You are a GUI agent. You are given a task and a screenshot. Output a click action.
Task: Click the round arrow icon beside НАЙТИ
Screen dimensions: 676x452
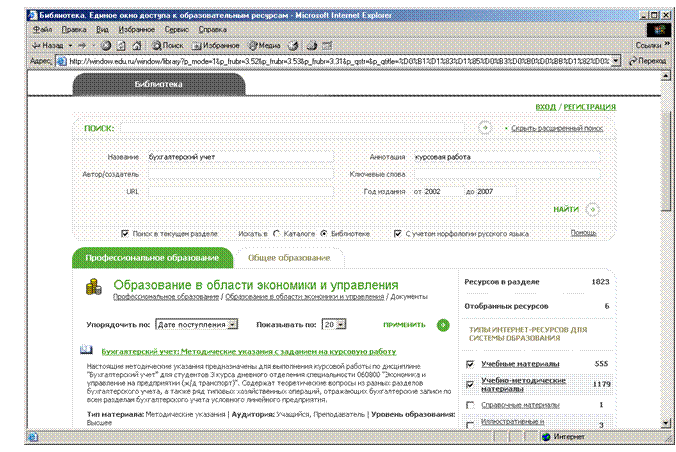click(592, 210)
